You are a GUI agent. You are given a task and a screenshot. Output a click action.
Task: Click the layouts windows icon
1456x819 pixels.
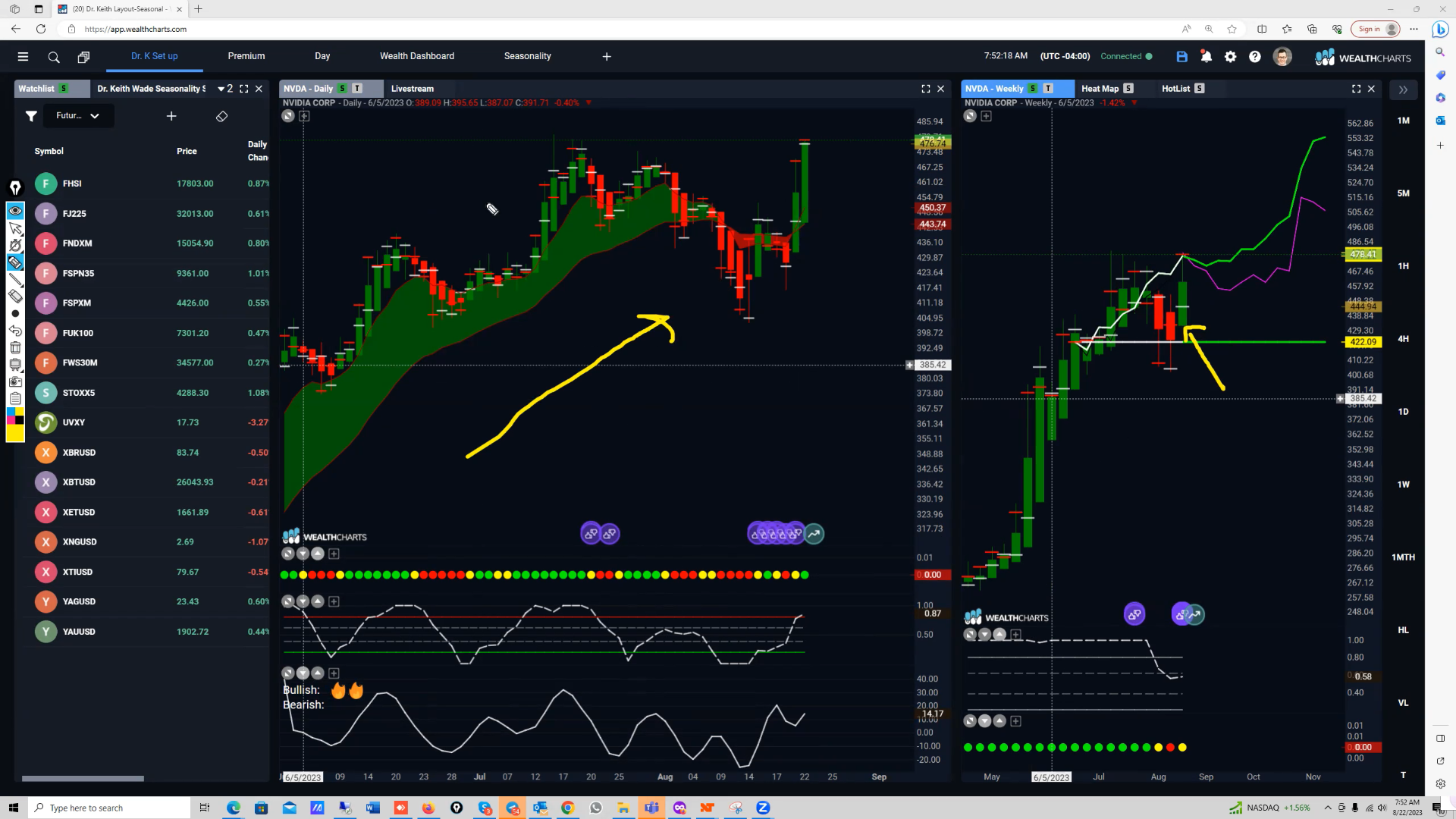83,57
